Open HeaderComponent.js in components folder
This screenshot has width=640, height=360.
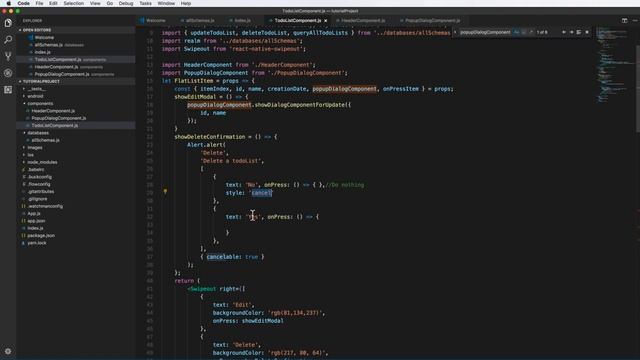53,111
